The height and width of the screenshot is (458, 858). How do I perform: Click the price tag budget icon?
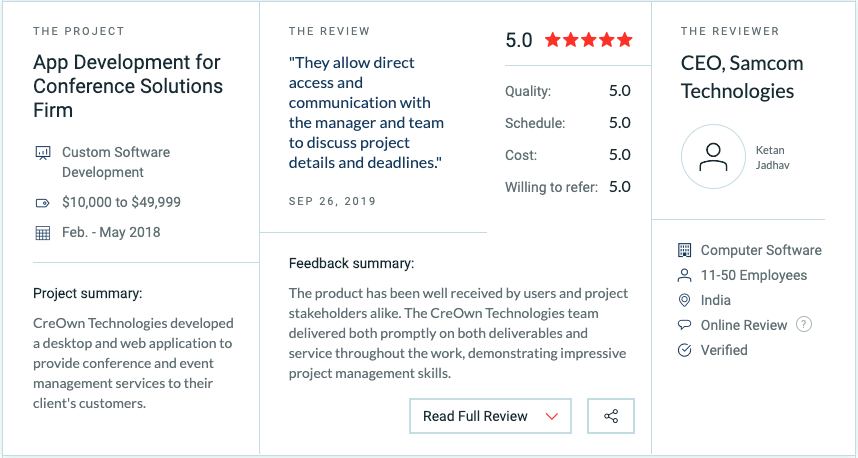(43, 203)
